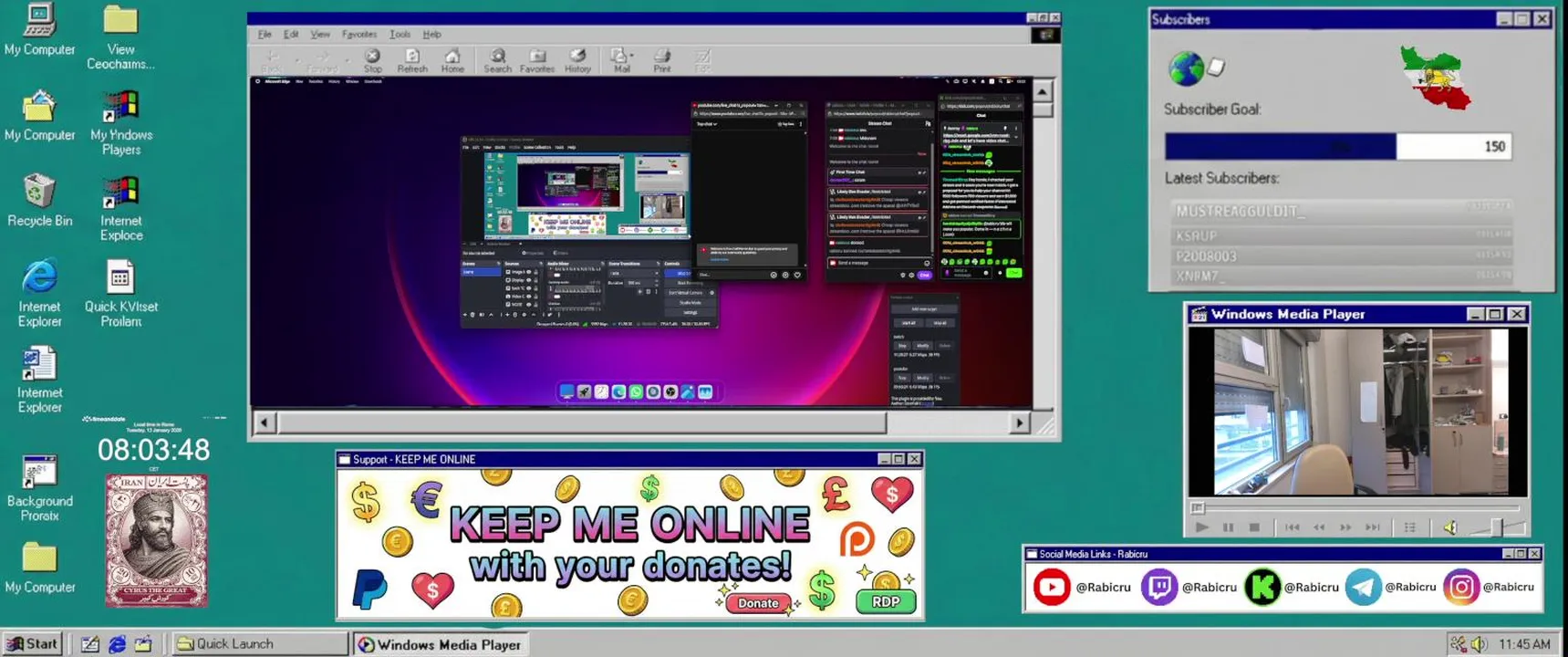The height and width of the screenshot is (657, 1568).
Task: Select subscriber MUSTREAGGULDIT_ in the list
Action: (1341, 211)
